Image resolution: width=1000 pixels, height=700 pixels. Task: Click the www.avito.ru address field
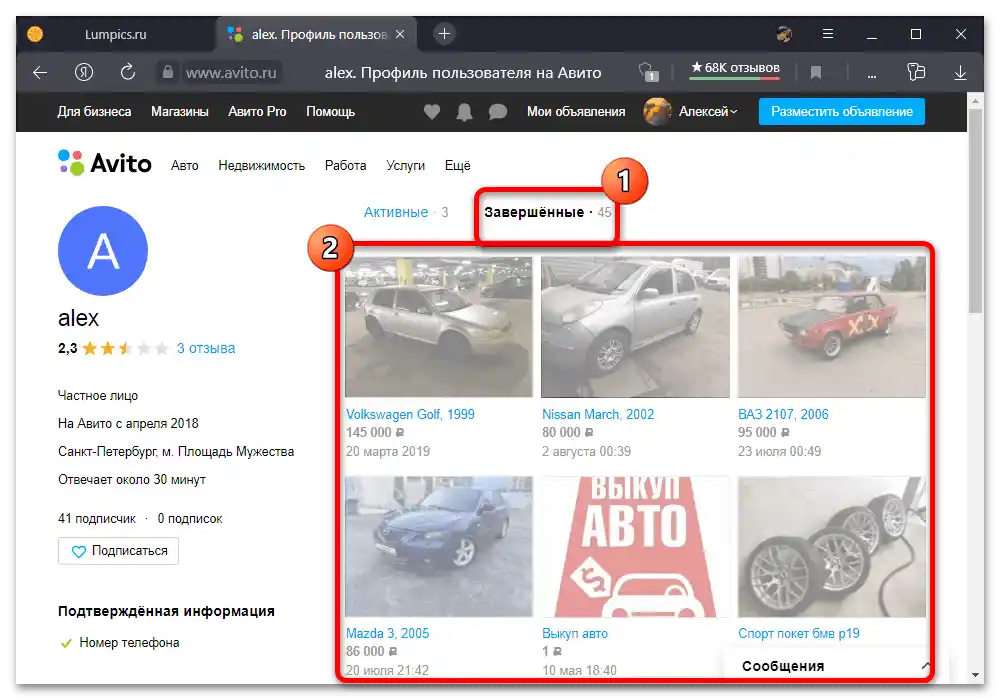pos(231,73)
